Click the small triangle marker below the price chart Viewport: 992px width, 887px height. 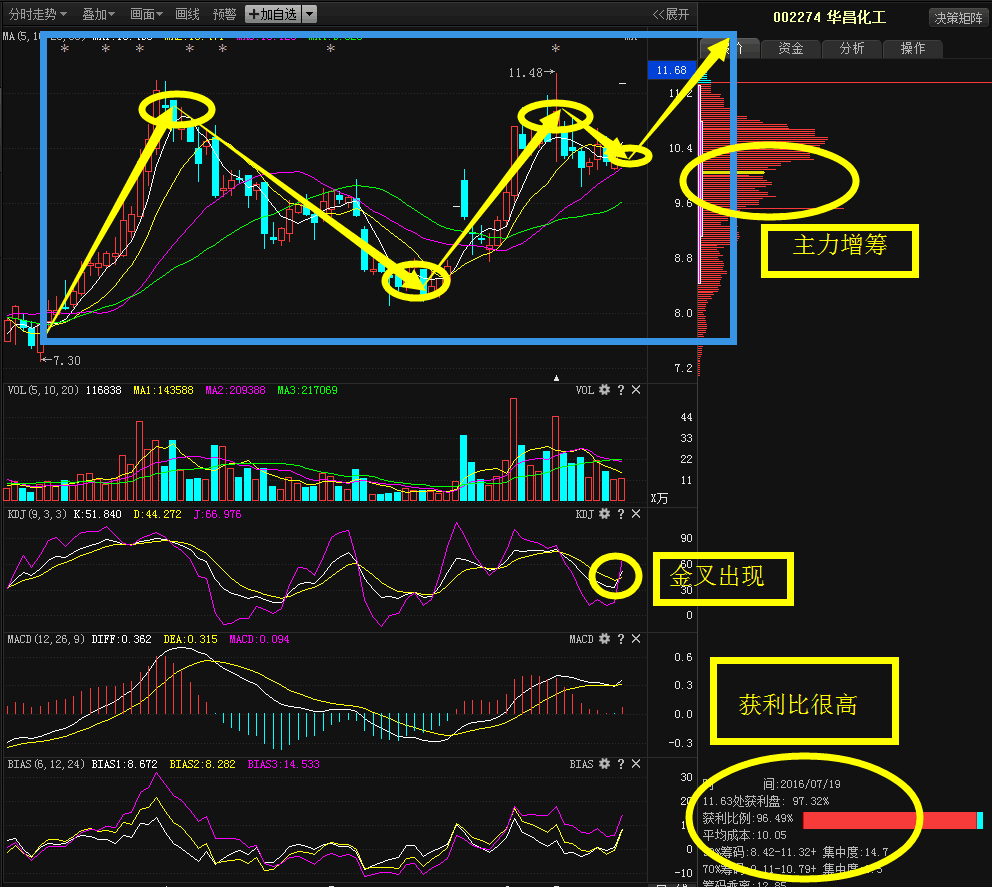pyautogui.click(x=557, y=378)
